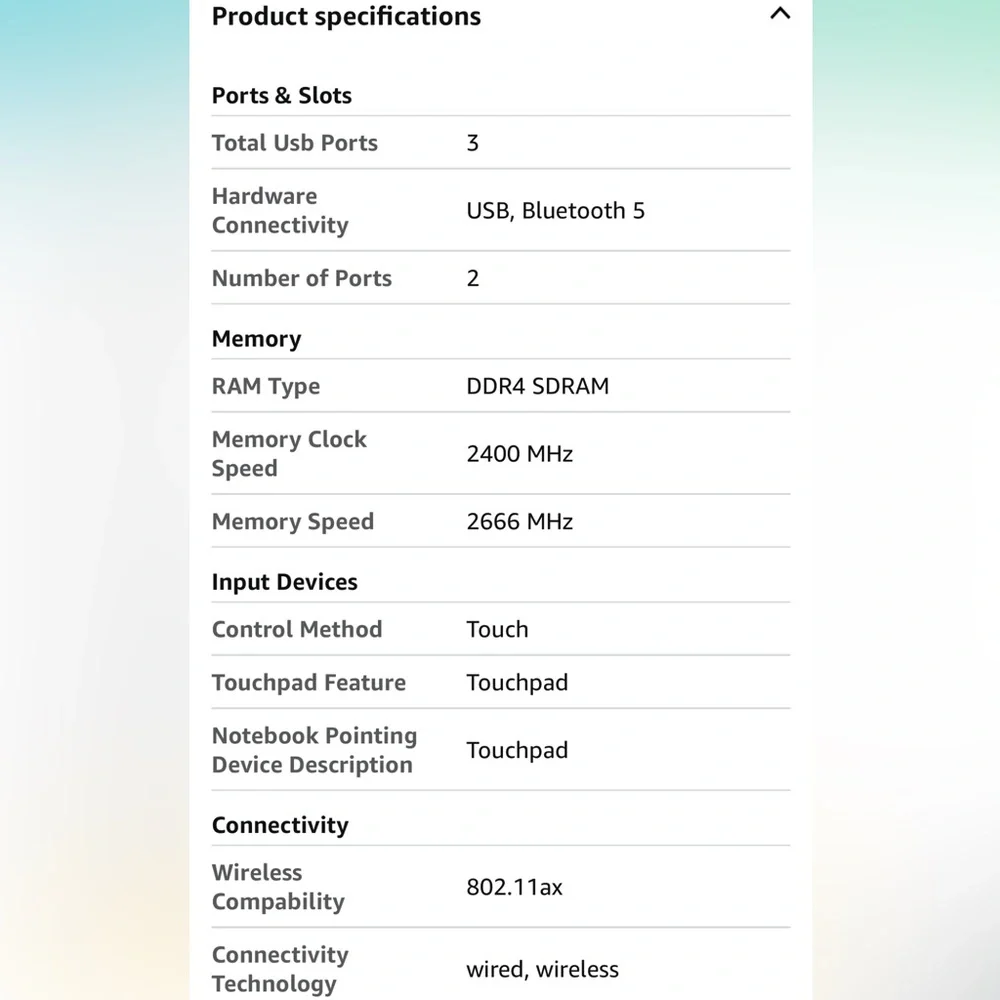
Task: Select the Touchpad Feature label
Action: pos(309,682)
